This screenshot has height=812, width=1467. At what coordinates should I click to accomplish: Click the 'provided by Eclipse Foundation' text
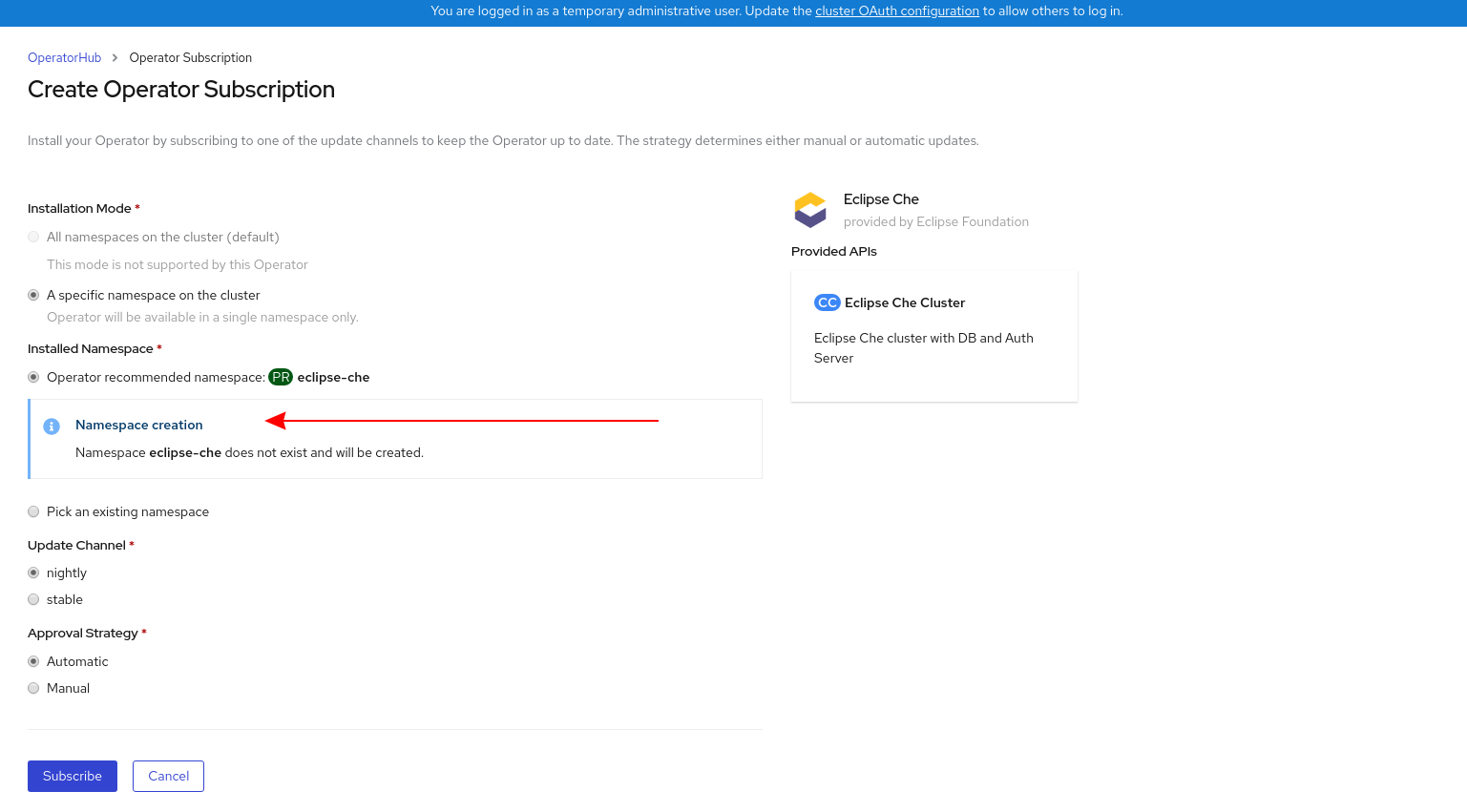click(x=936, y=221)
